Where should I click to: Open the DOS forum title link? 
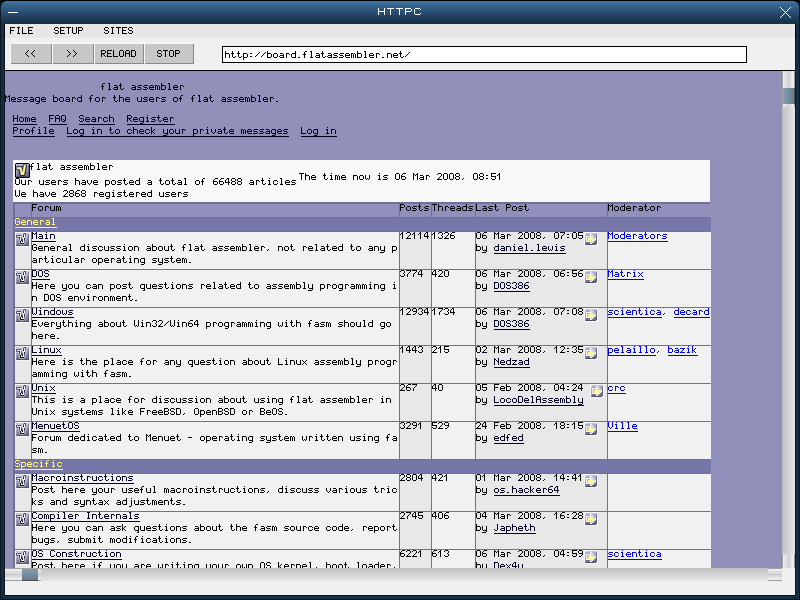pos(40,274)
